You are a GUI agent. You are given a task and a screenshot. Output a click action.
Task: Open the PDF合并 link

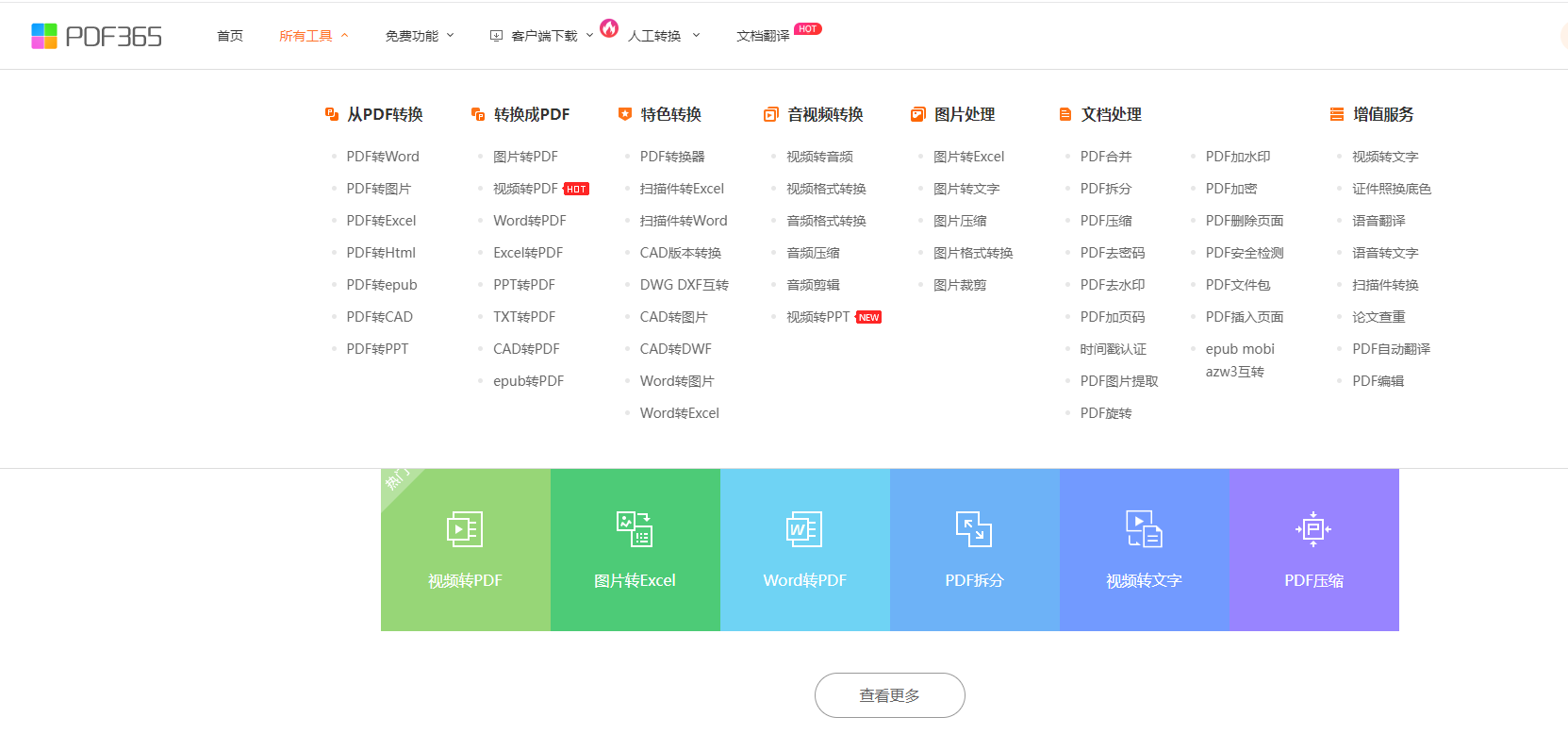(1106, 157)
